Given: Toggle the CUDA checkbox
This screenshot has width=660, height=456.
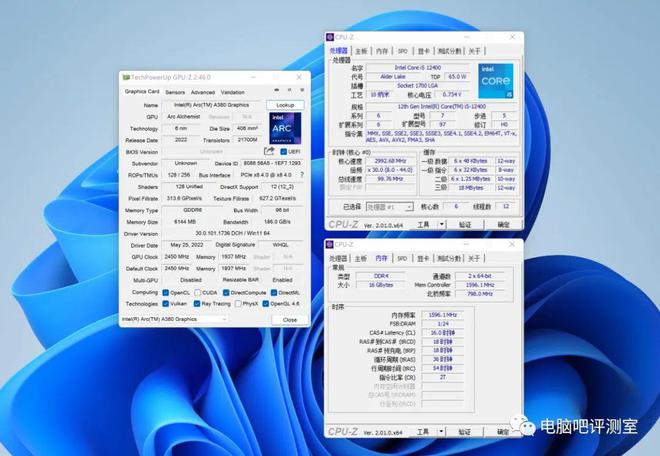Looking at the screenshot, I should click(x=197, y=292).
